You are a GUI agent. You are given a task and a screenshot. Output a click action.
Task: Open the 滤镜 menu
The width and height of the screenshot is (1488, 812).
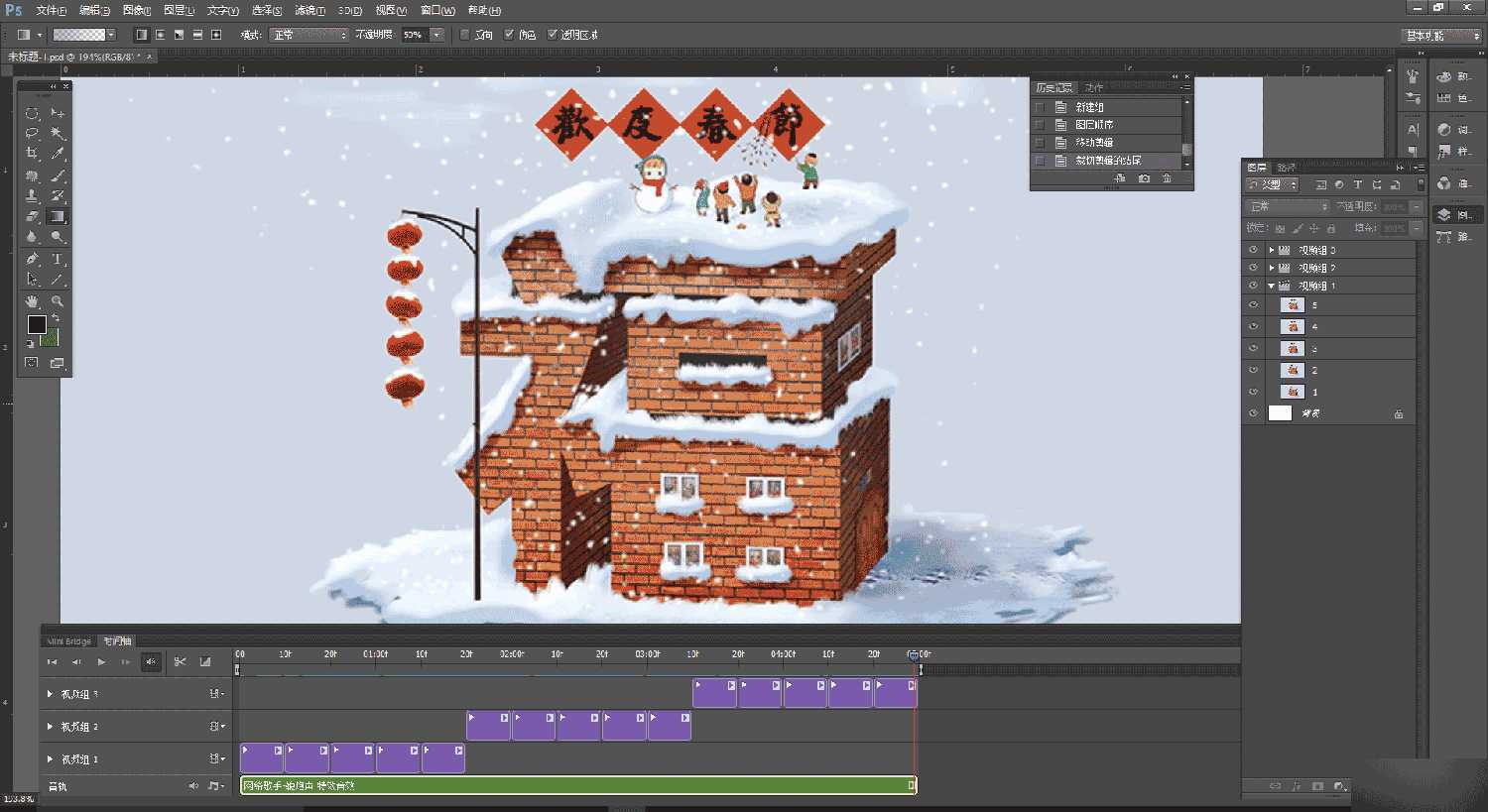(308, 10)
